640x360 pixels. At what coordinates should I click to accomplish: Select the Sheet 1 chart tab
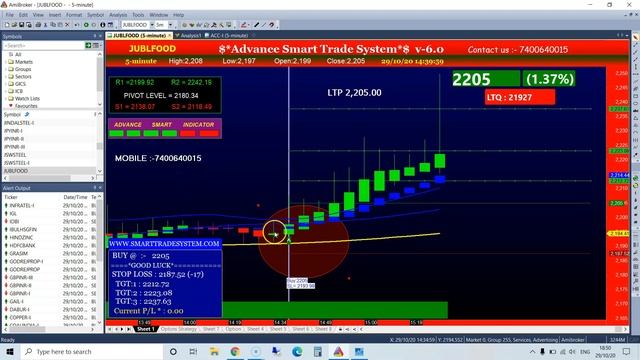point(145,329)
